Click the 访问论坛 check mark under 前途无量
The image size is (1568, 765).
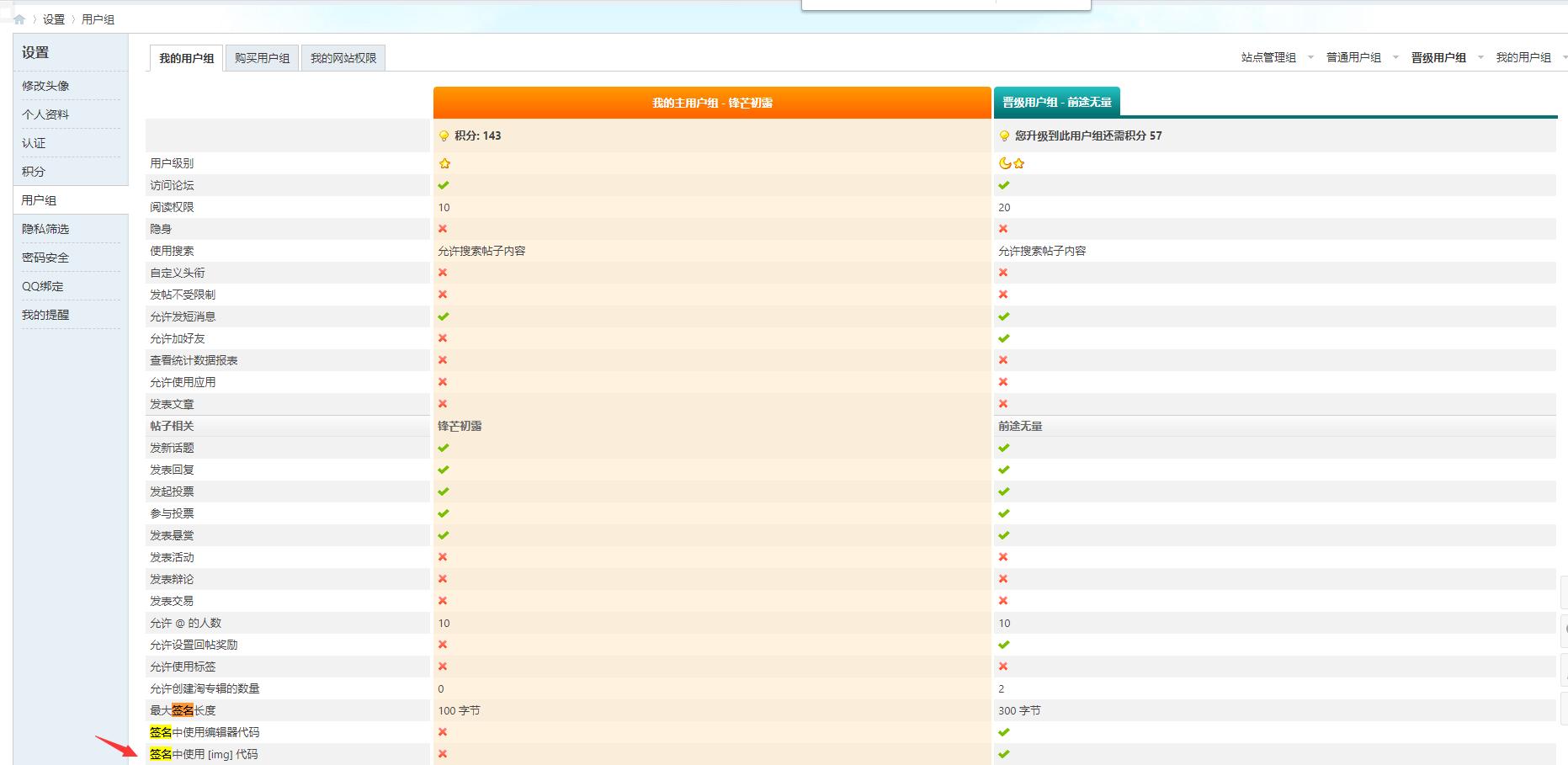(x=1004, y=185)
